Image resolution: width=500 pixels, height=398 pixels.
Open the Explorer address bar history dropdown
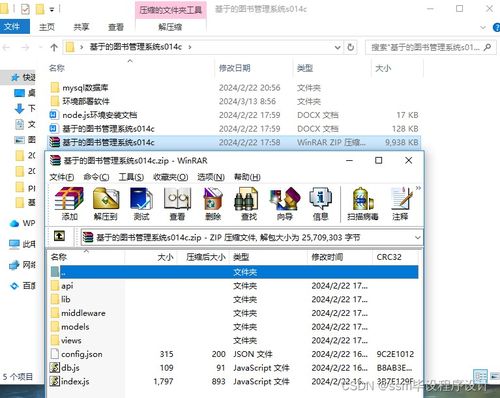tap(338, 47)
